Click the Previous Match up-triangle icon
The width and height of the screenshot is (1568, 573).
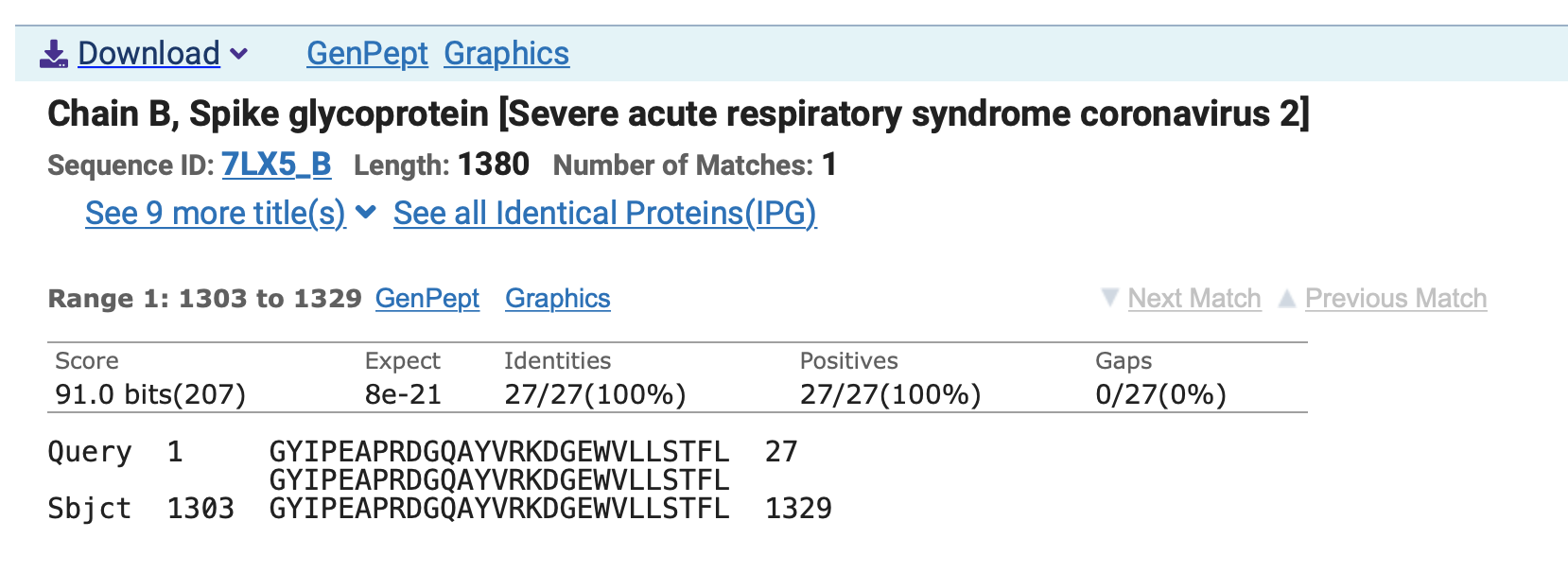click(1286, 299)
